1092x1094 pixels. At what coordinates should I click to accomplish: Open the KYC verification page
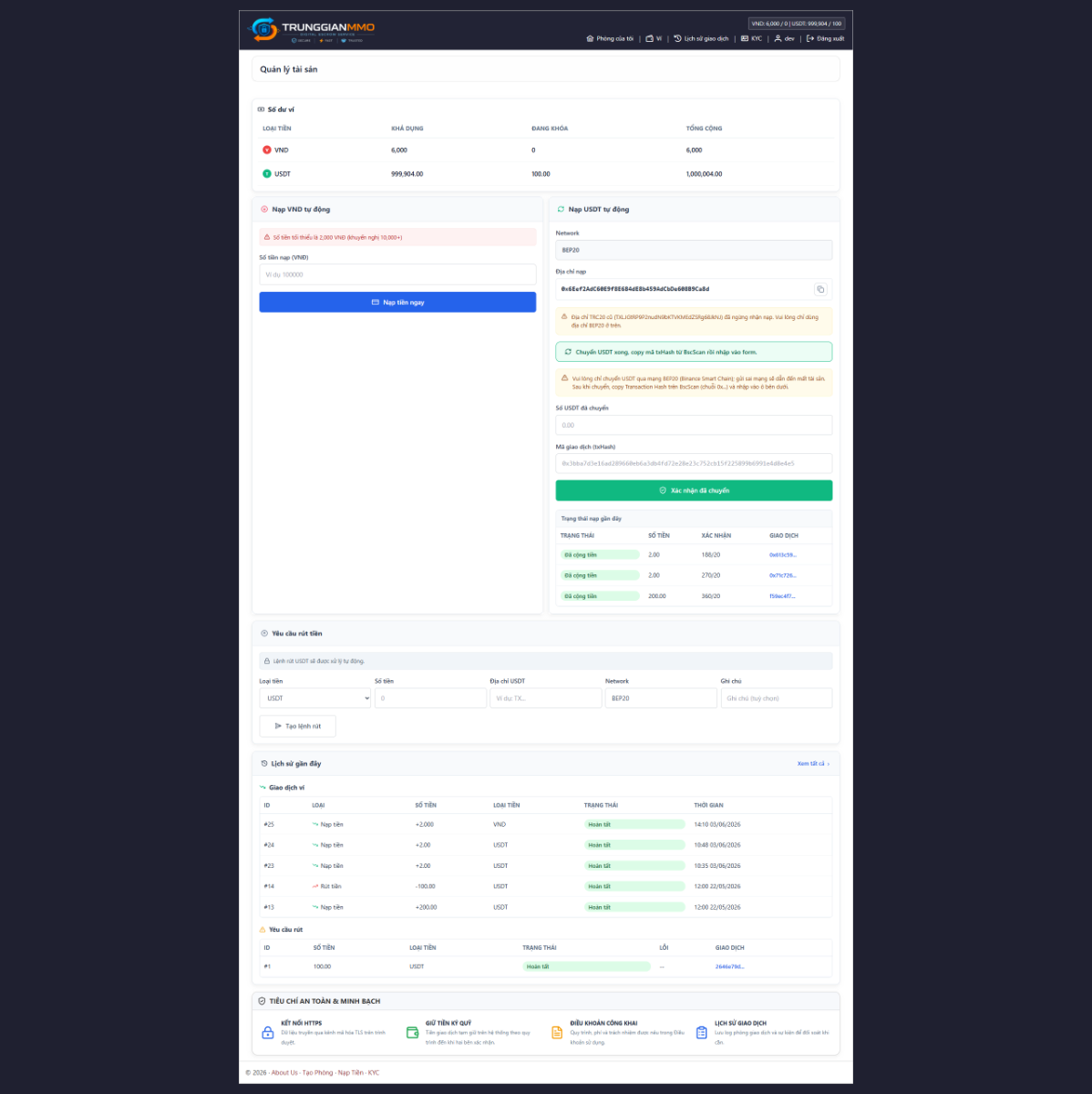[751, 39]
